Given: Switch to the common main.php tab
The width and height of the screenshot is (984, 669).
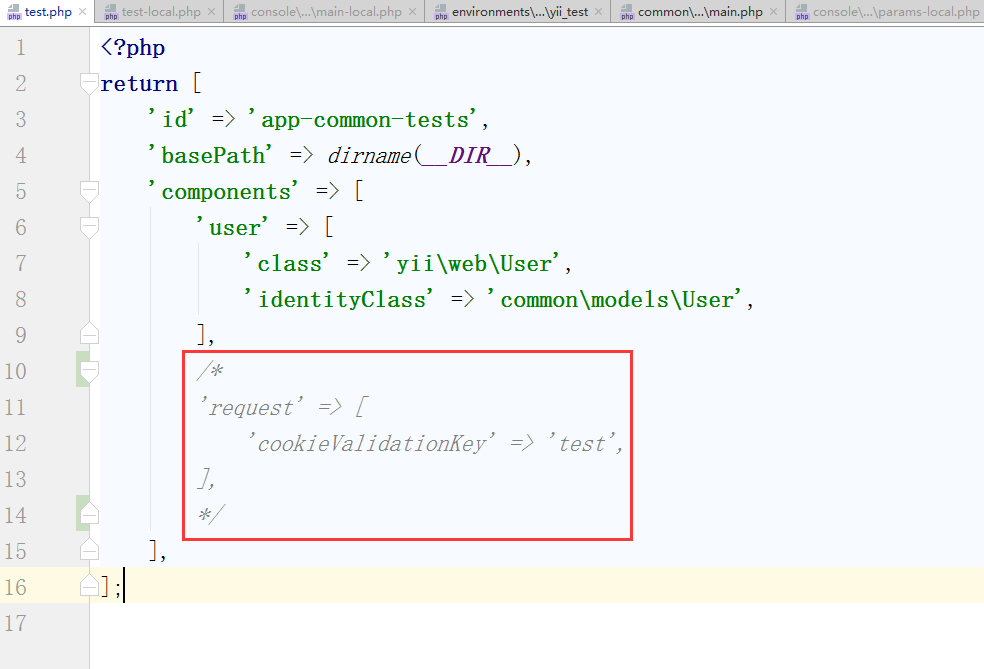Looking at the screenshot, I should pyautogui.click(x=700, y=13).
